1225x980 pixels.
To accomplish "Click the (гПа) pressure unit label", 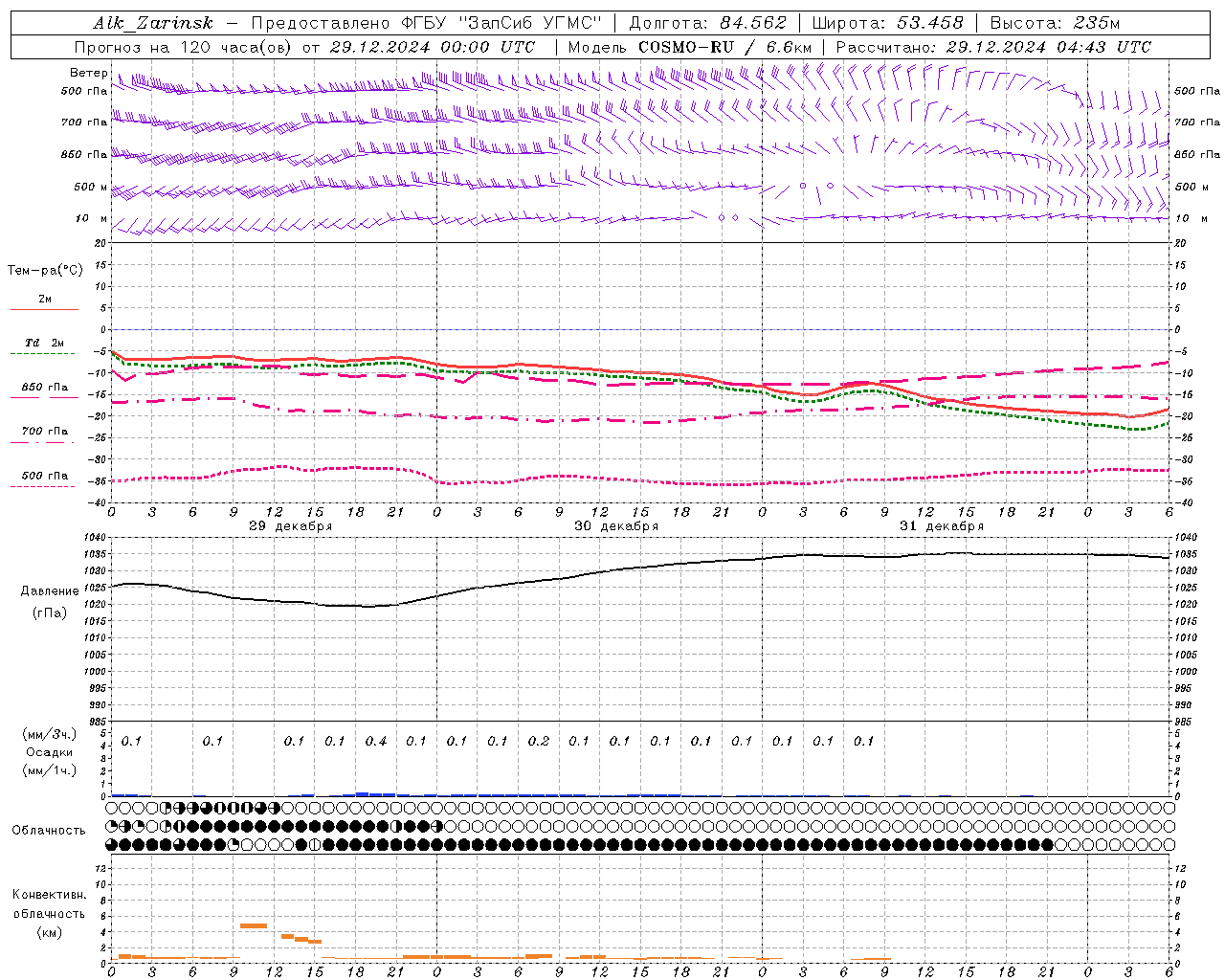I will click(50, 612).
